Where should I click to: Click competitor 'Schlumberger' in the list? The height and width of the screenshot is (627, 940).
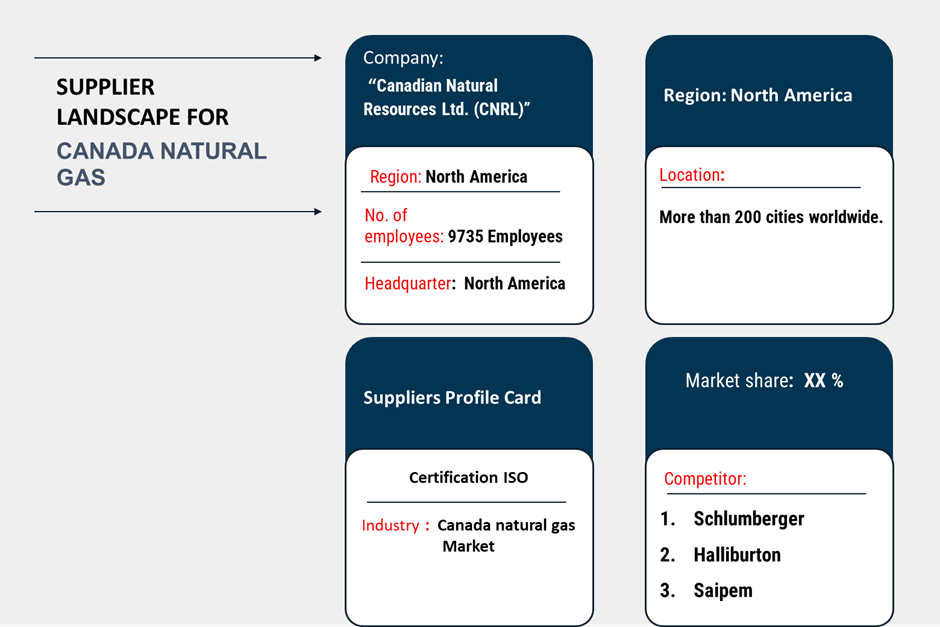pos(749,519)
